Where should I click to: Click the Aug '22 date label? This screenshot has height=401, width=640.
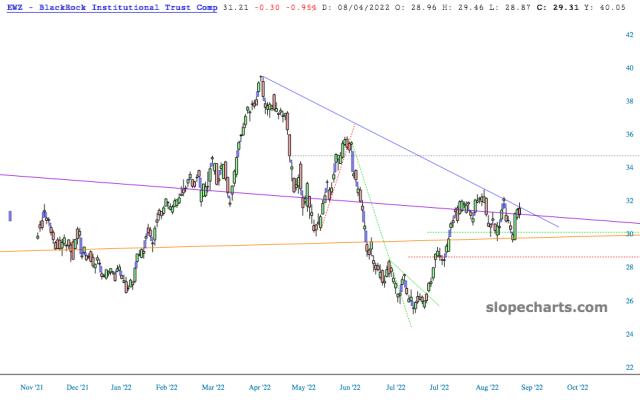(x=487, y=387)
